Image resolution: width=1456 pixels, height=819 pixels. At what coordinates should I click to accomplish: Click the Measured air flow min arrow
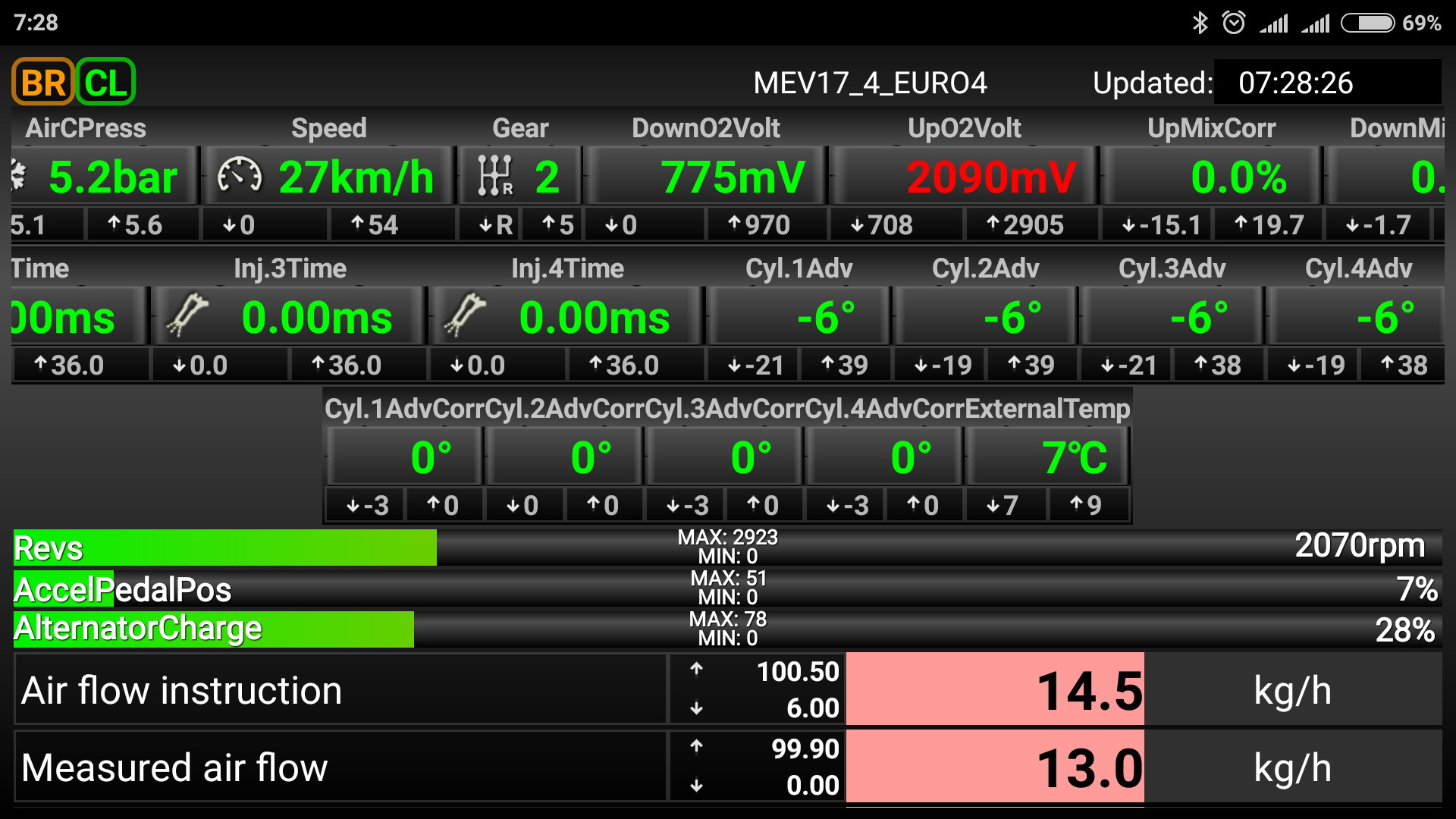tap(696, 786)
